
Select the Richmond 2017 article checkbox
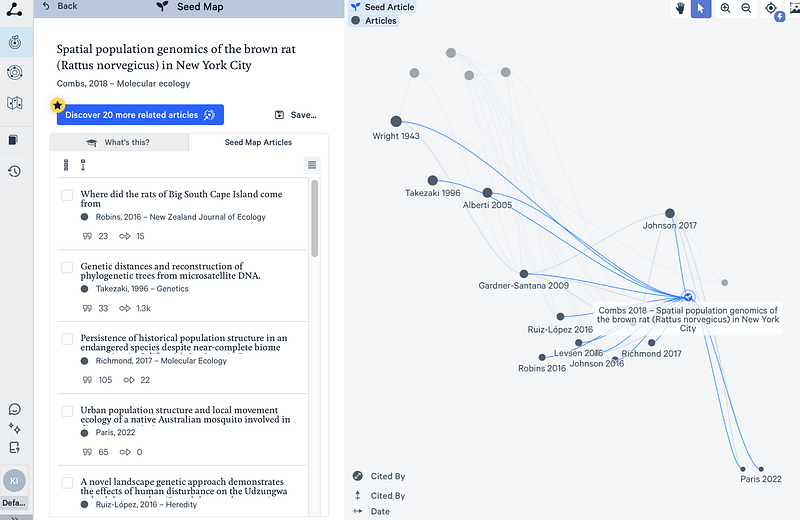click(67, 339)
